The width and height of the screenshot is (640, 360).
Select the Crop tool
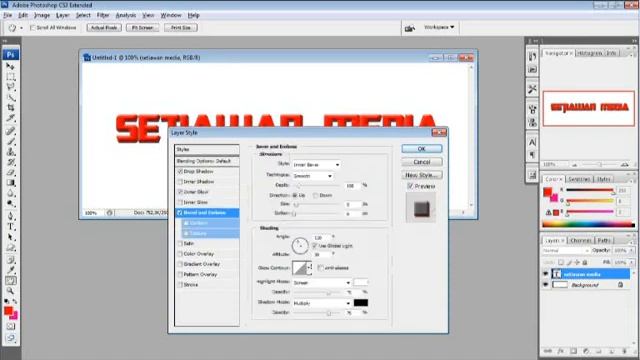pos(11,108)
